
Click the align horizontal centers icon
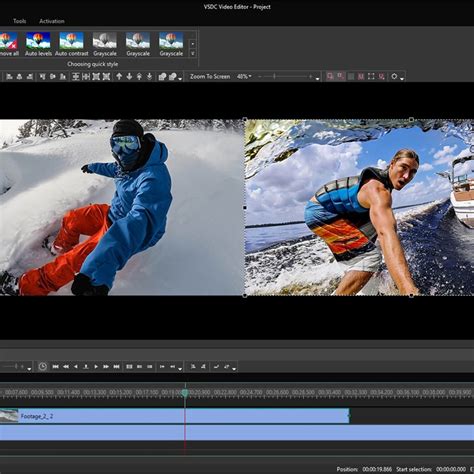19,77
